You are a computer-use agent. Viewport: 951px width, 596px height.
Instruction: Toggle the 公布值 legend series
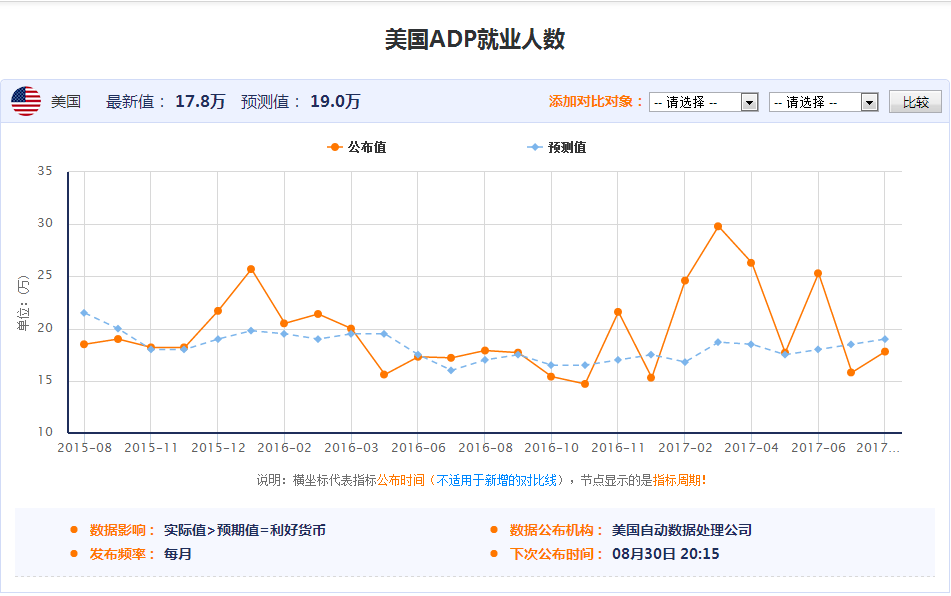(358, 147)
